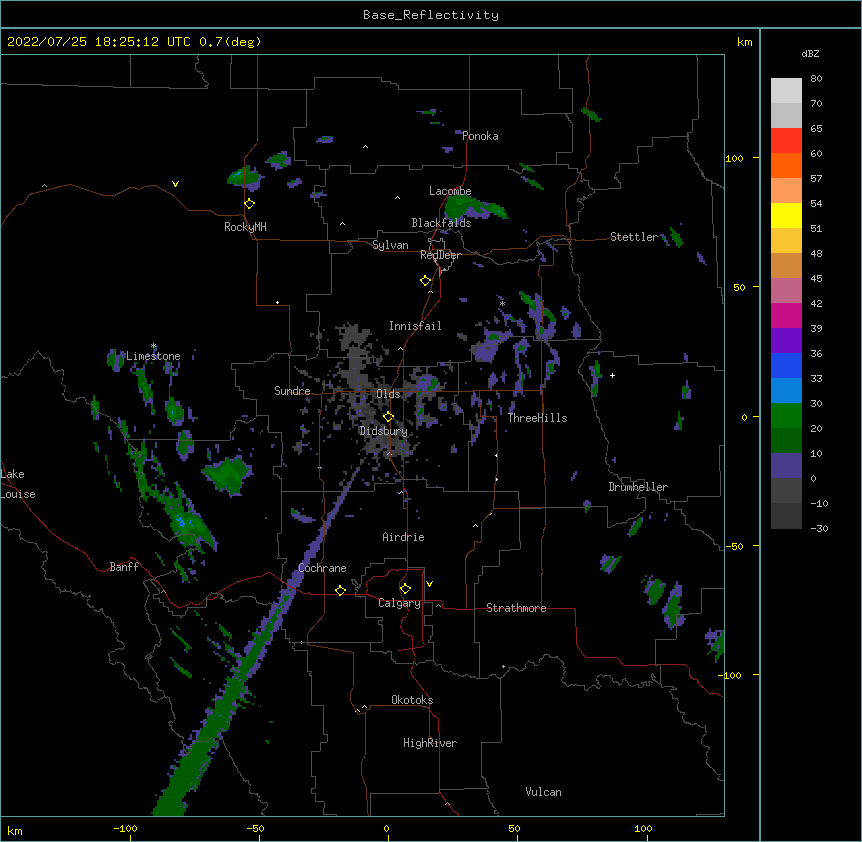
Task: Click the Calgary city label
Action: (399, 603)
